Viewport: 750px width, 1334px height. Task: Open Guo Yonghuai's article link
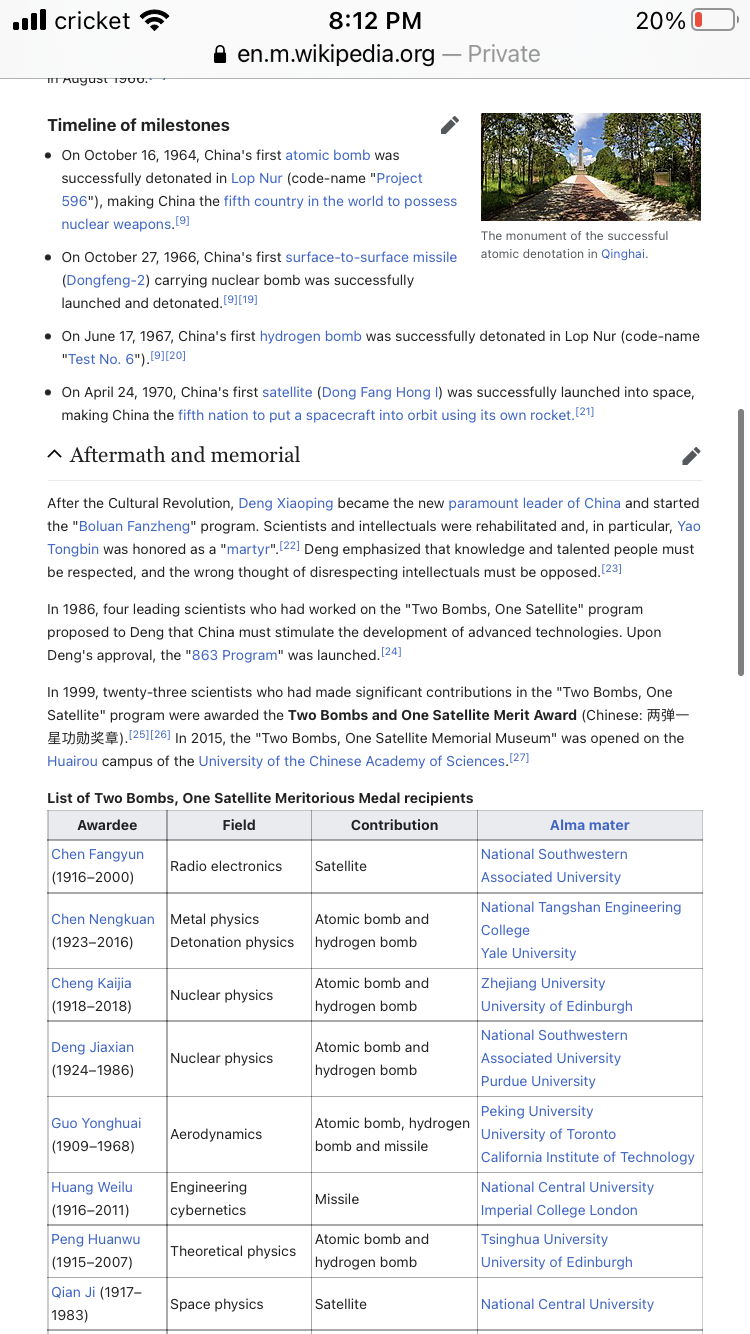[97, 1123]
